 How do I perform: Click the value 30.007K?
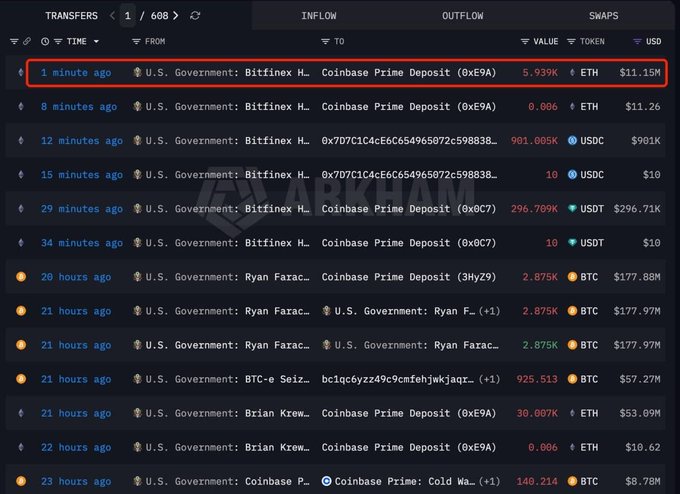pos(537,413)
